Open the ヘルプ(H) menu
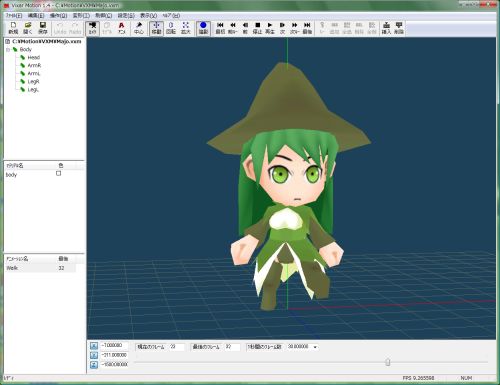The image size is (500, 385). pyautogui.click(x=171, y=16)
